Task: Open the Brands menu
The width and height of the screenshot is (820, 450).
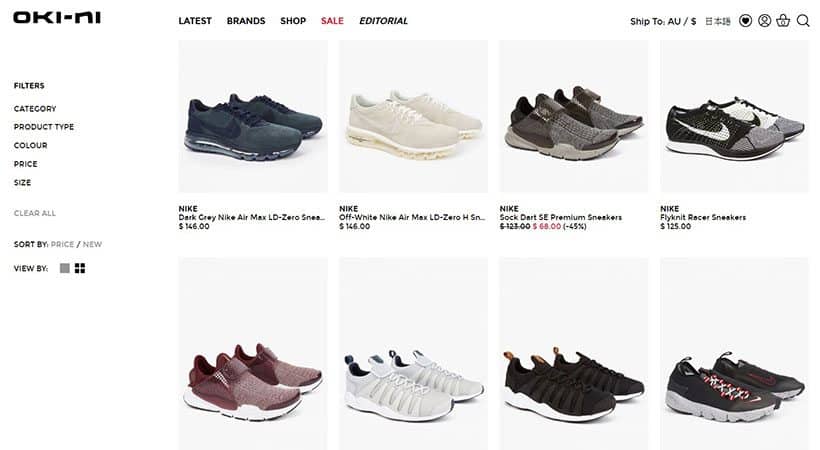Action: click(246, 21)
